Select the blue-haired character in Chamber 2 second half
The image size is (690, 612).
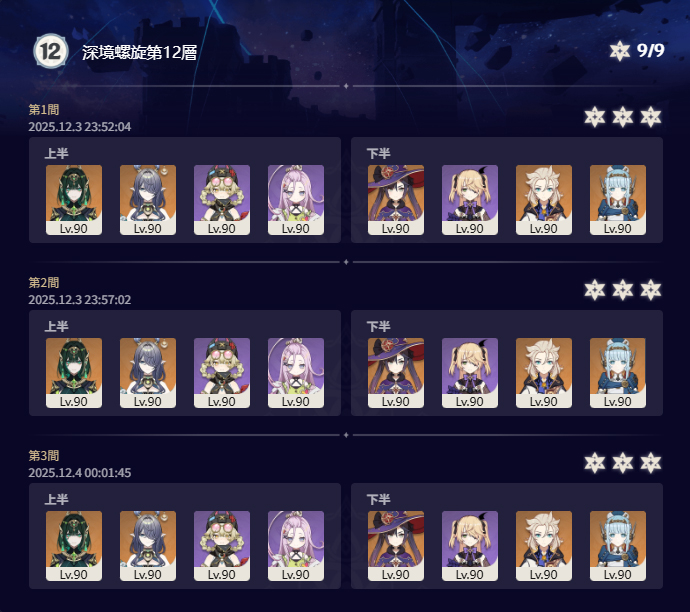pos(618,373)
